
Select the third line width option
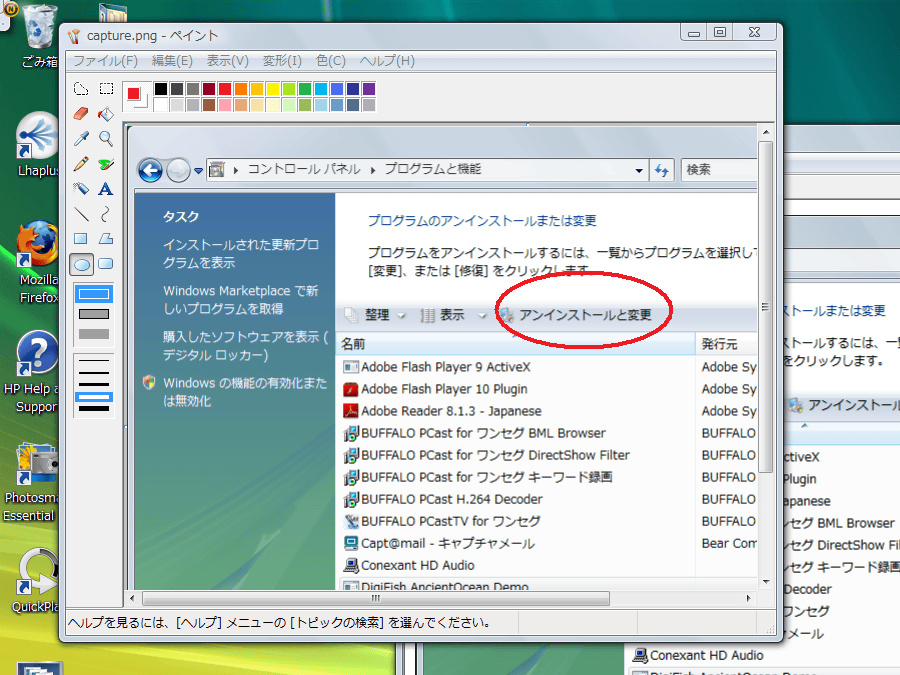(94, 385)
